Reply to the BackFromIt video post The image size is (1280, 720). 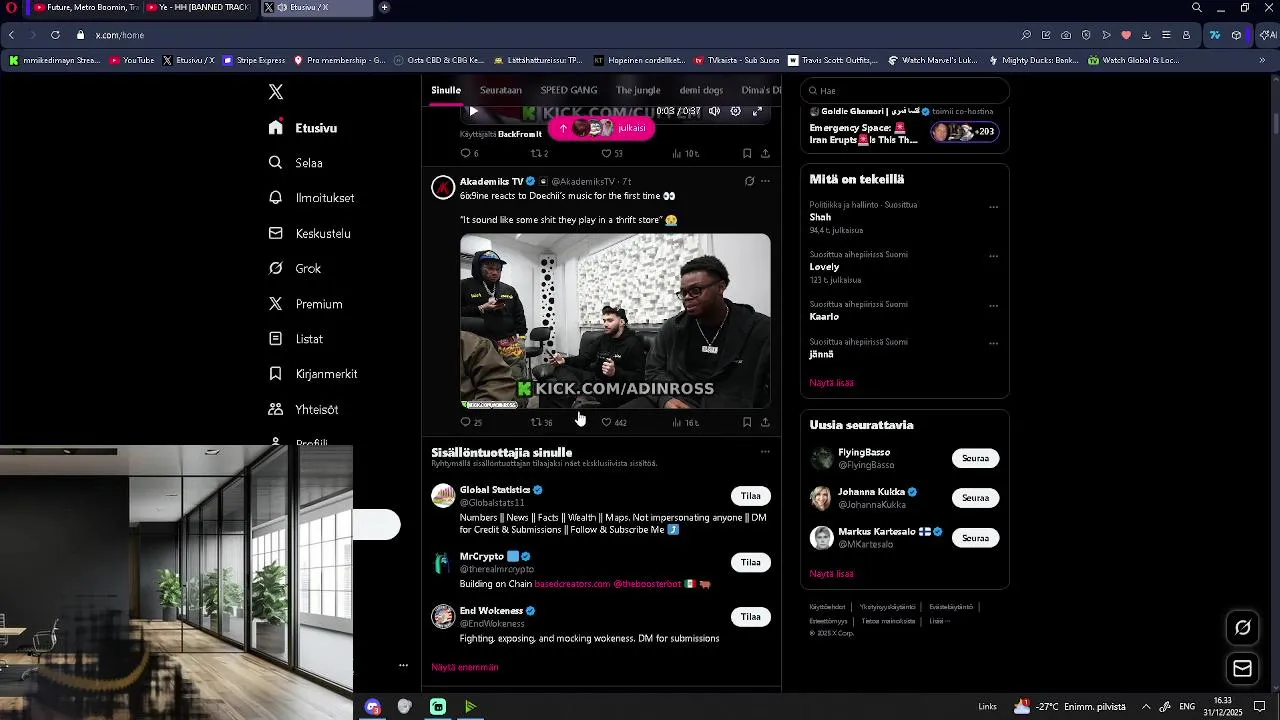click(x=469, y=153)
